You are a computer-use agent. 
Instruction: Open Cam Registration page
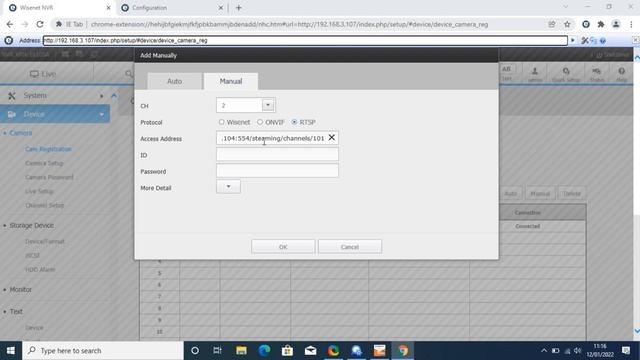tap(48, 149)
